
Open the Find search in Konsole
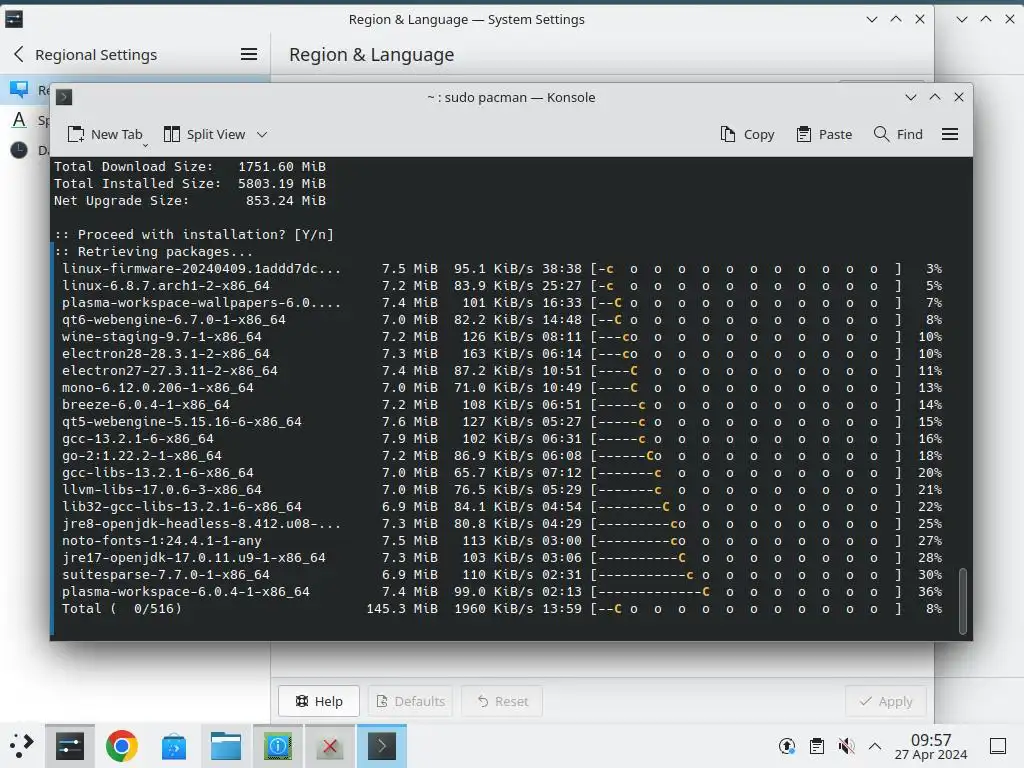click(x=899, y=135)
